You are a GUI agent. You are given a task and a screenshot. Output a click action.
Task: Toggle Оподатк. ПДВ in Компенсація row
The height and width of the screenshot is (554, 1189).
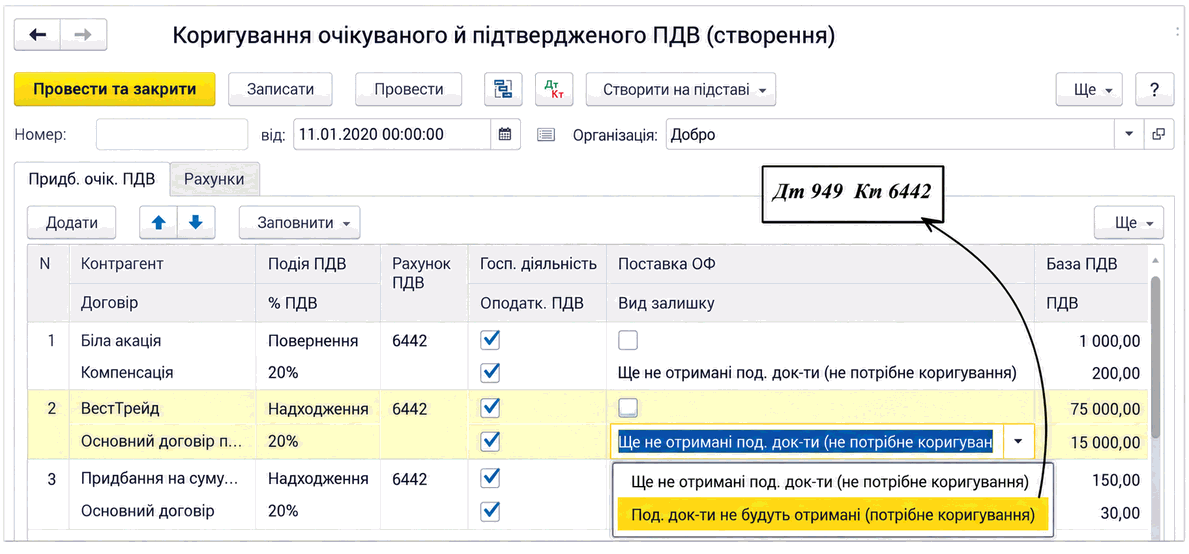pyautogui.click(x=491, y=372)
